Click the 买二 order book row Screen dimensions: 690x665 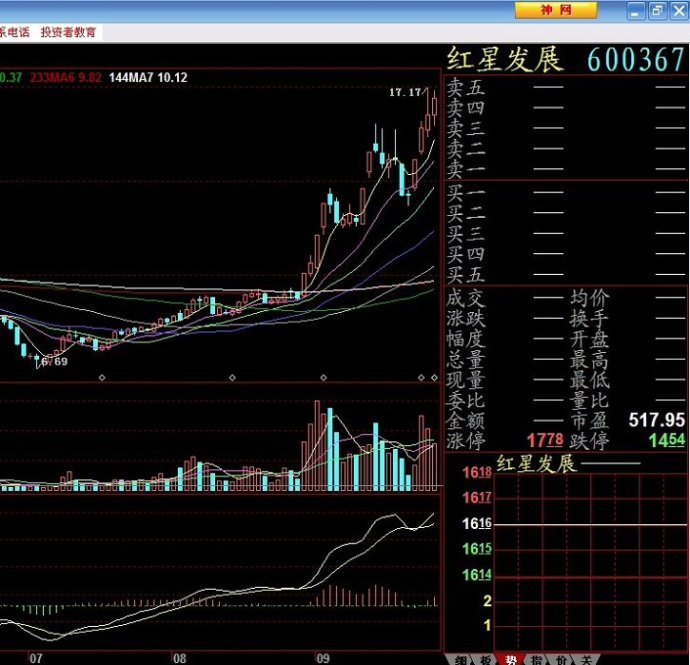[566, 213]
